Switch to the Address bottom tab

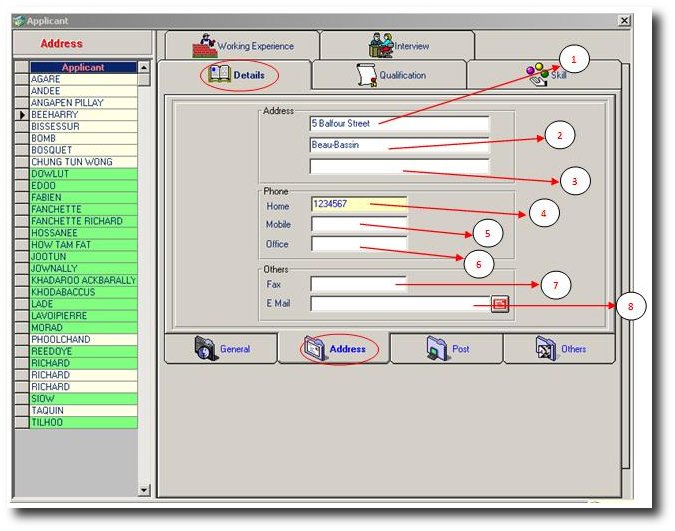click(x=334, y=349)
